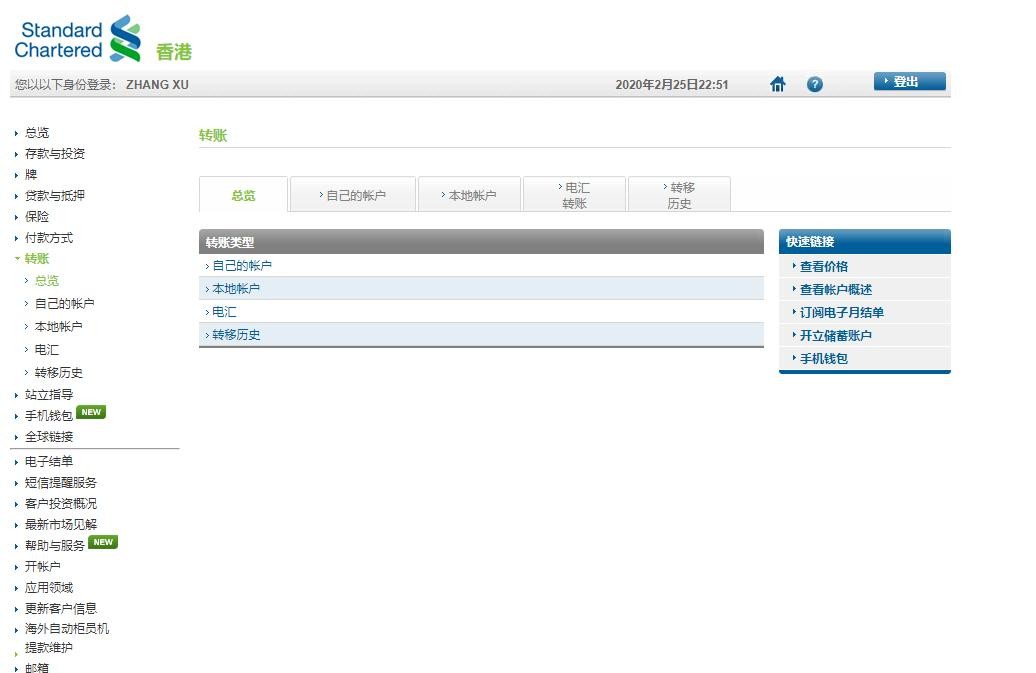This screenshot has height=673, width=1036.
Task: Collapse the 转账 sidebar menu
Action: click(x=37, y=258)
